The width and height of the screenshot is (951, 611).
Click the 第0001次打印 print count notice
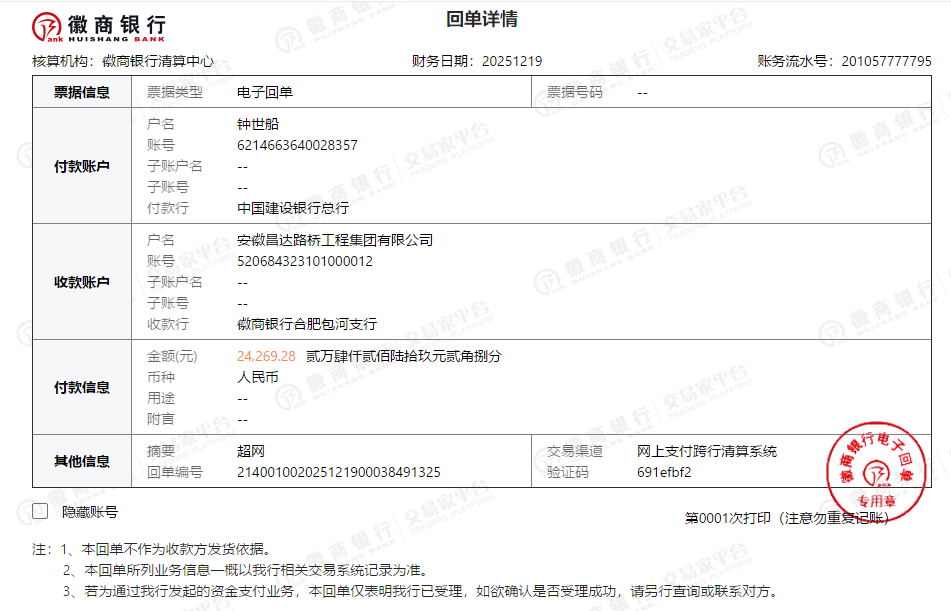727,518
